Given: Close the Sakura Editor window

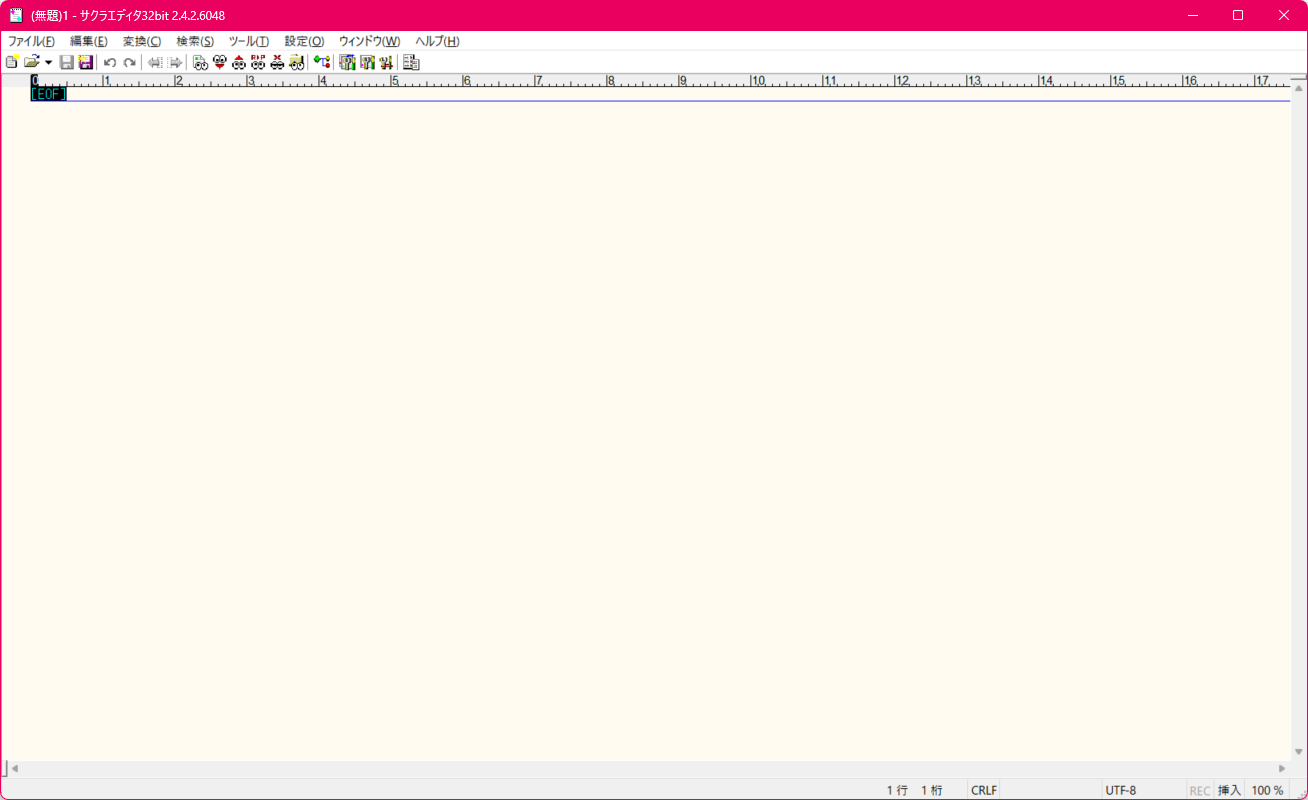Looking at the screenshot, I should tap(1284, 15).
